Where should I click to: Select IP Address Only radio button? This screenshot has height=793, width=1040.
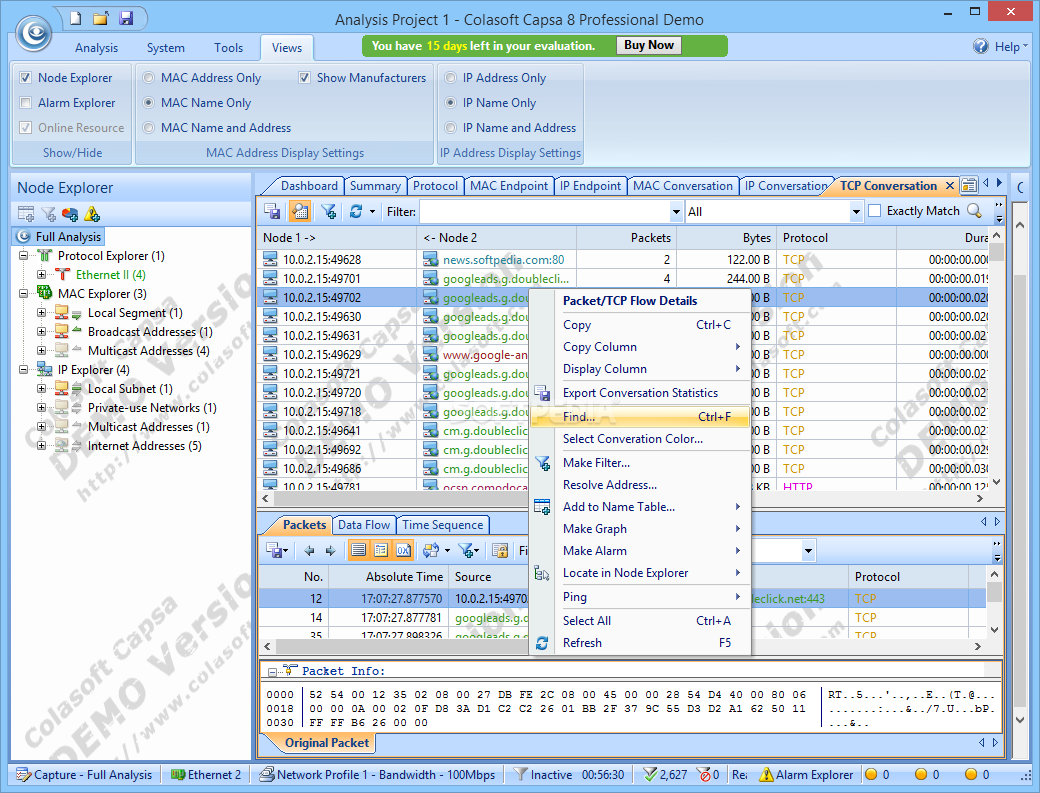(x=450, y=78)
